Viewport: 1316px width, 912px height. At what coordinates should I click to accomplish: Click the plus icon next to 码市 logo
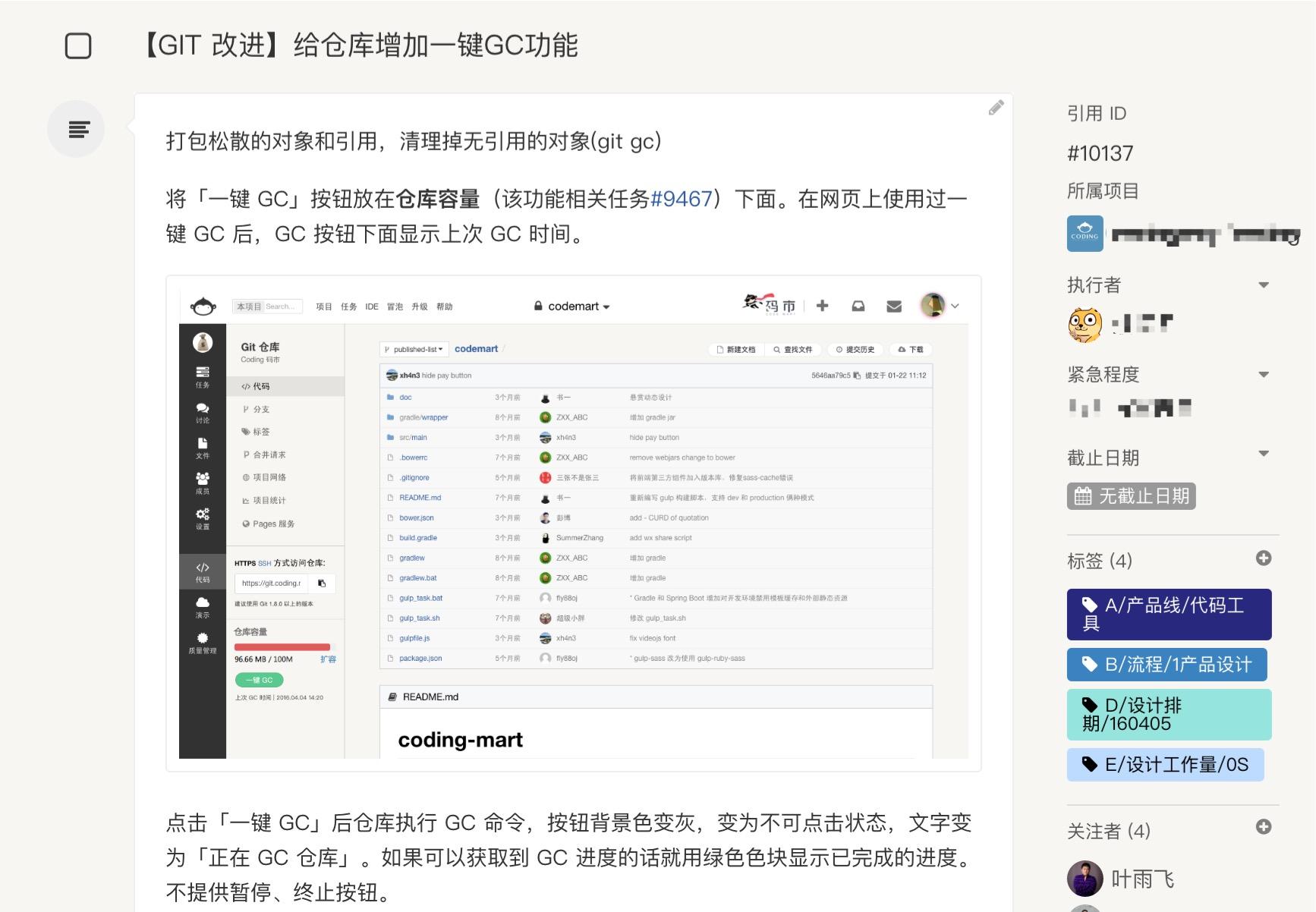tap(822, 305)
